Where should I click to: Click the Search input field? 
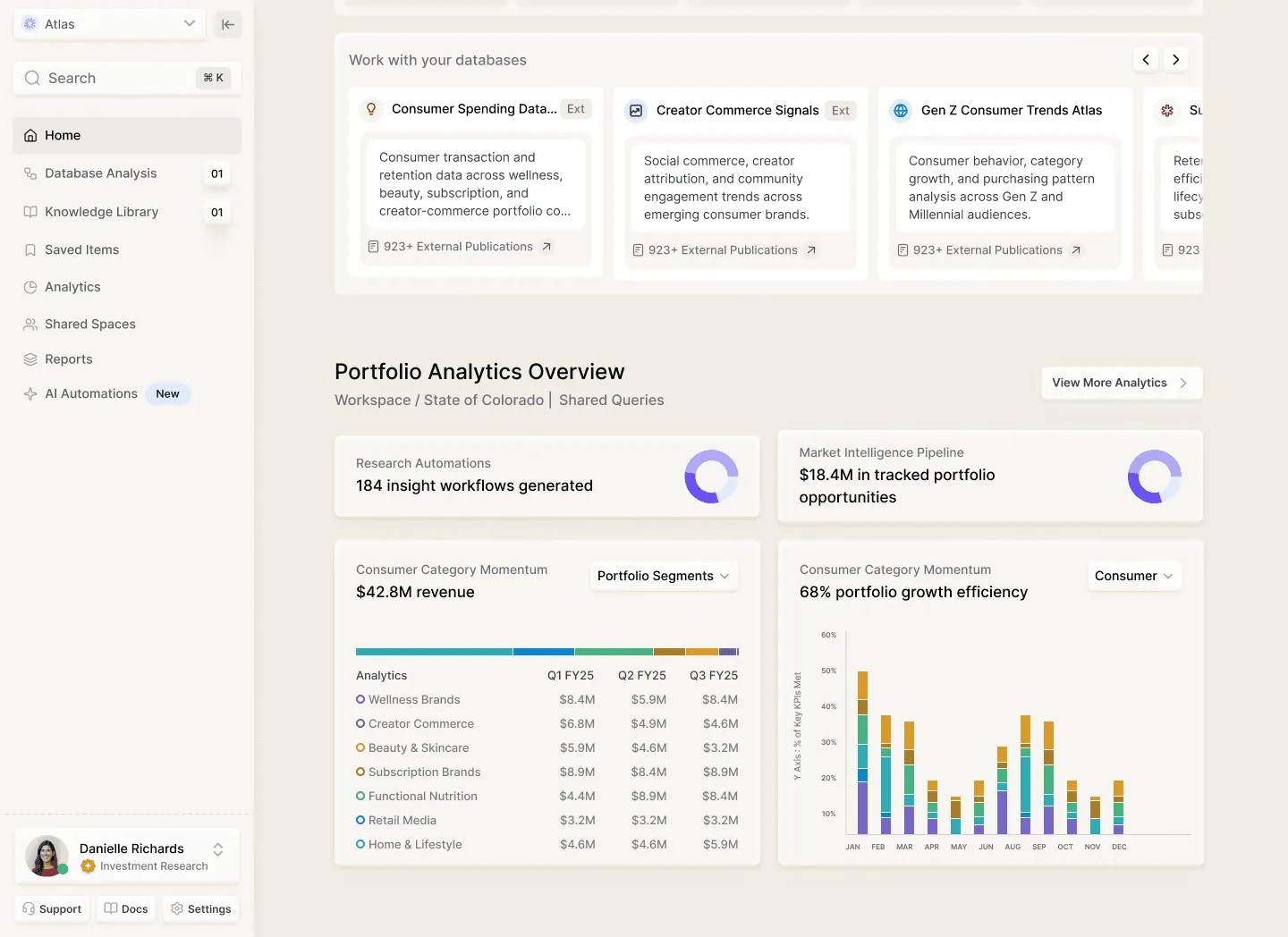click(x=127, y=78)
